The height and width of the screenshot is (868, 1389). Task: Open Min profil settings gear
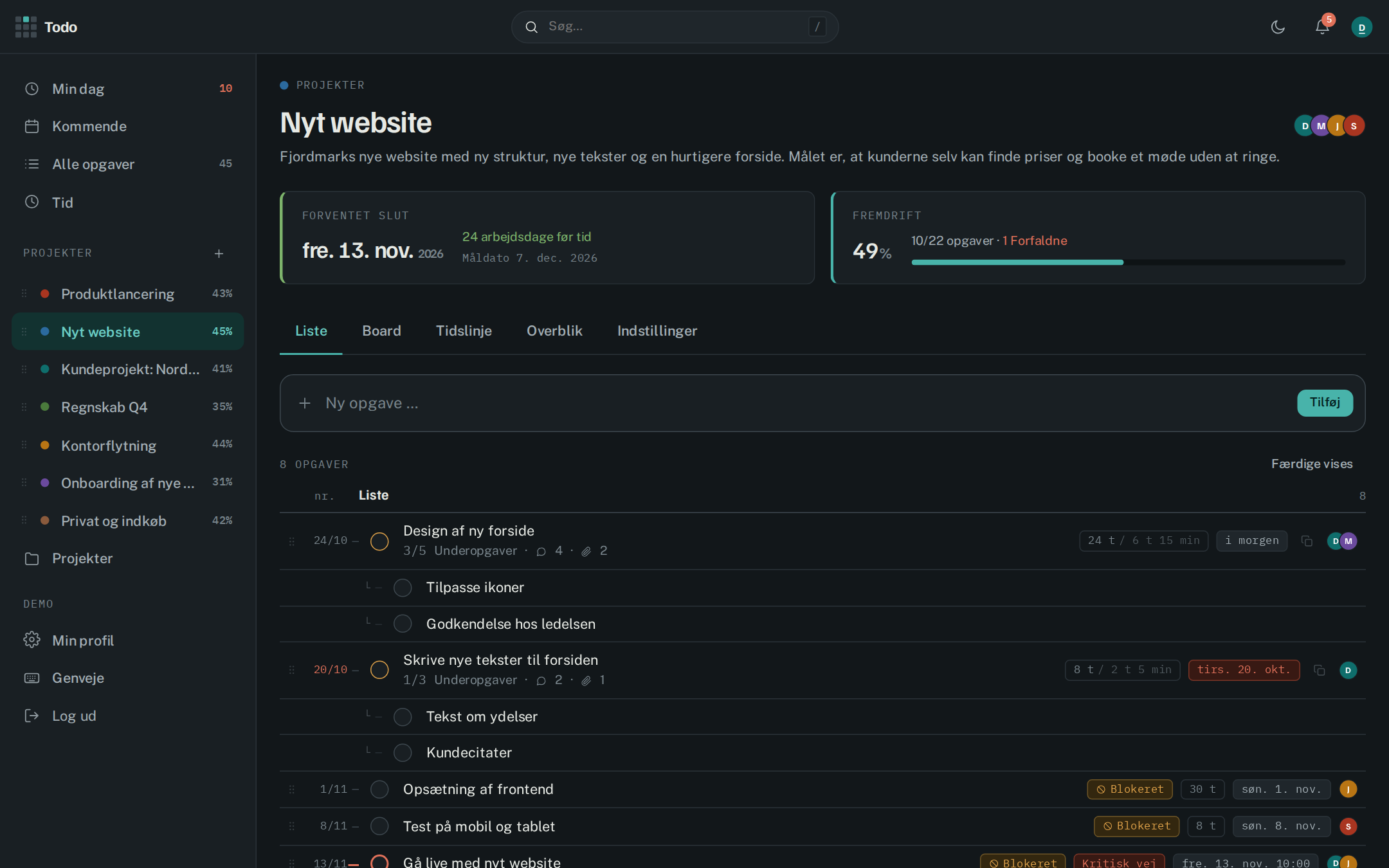point(32,640)
